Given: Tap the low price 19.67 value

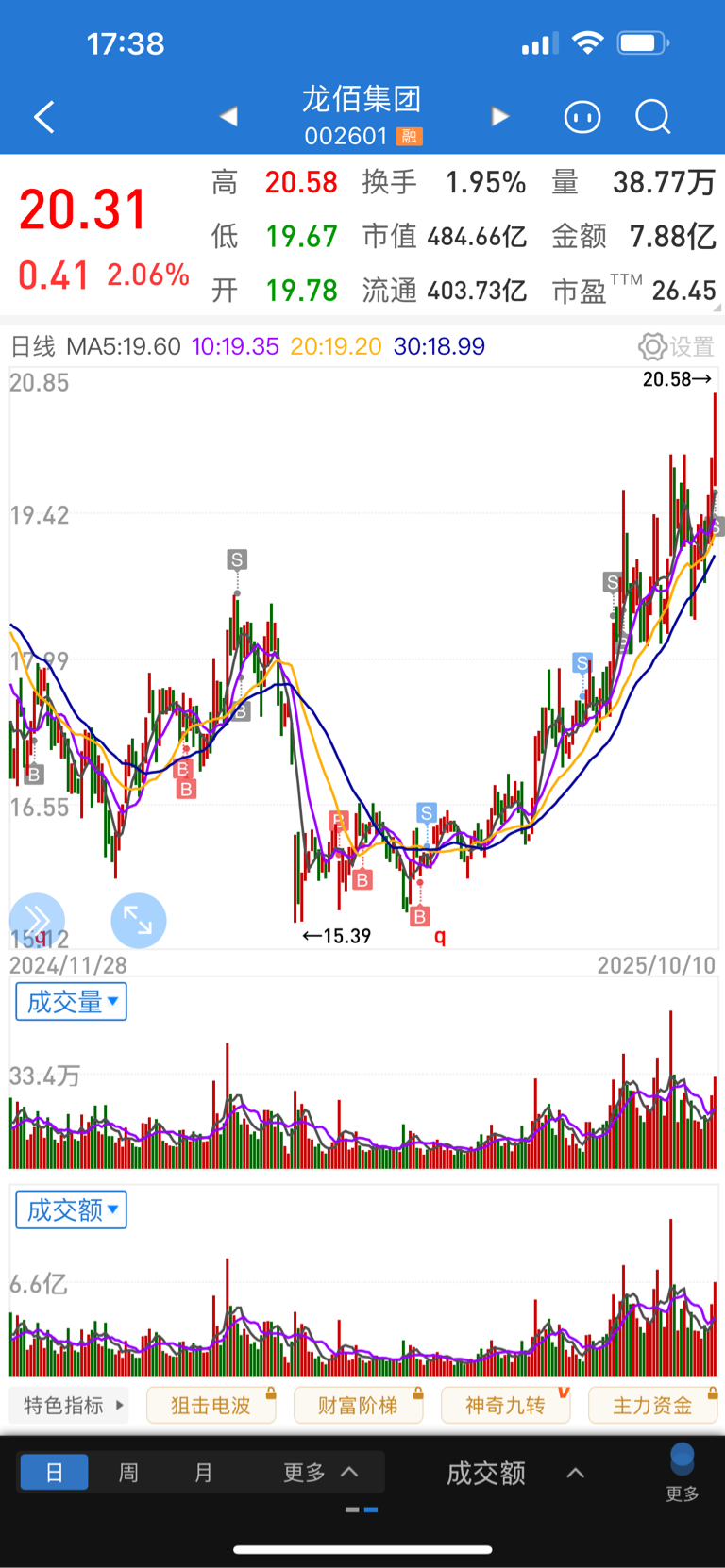Looking at the screenshot, I should pos(301,236).
